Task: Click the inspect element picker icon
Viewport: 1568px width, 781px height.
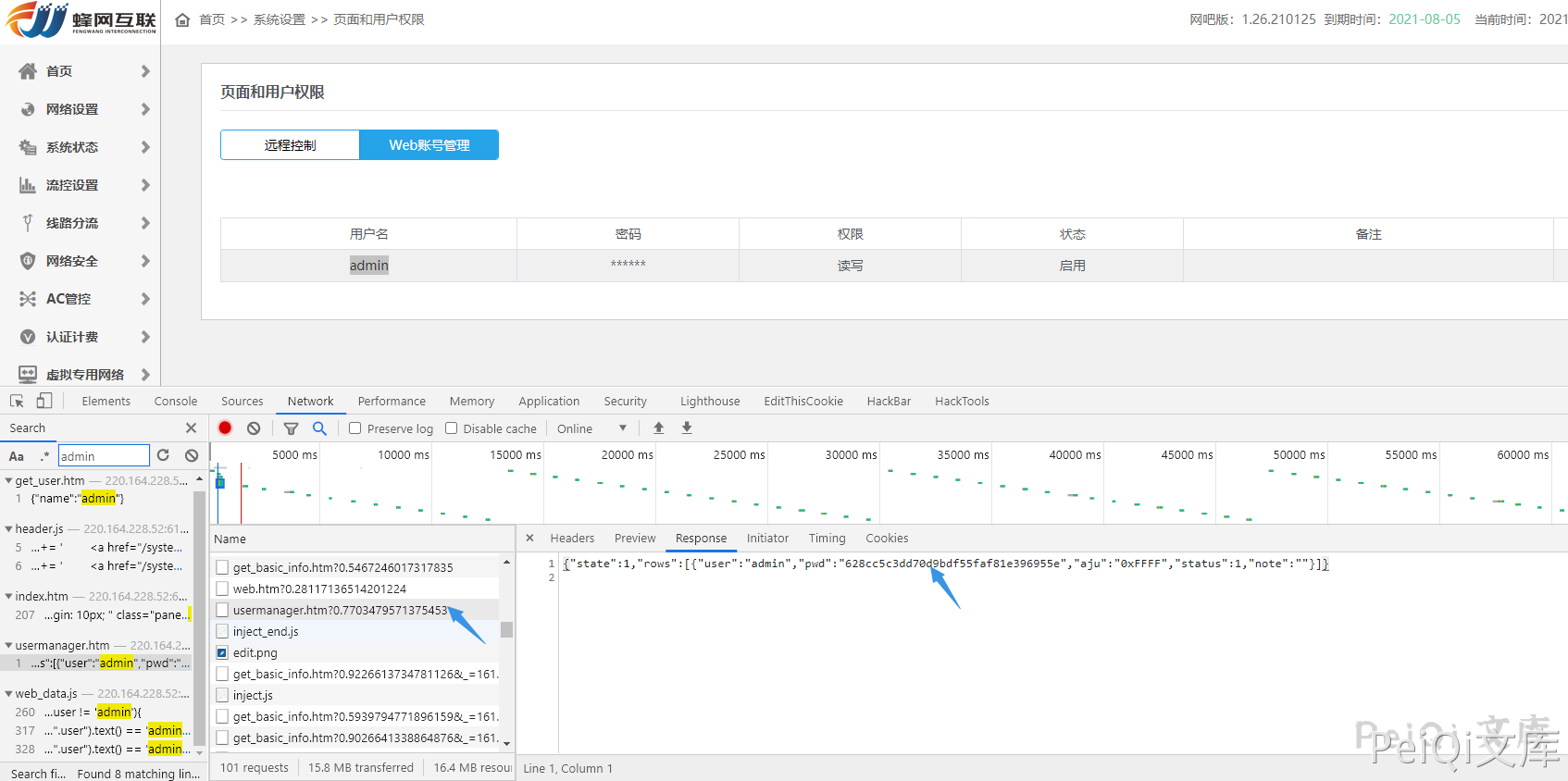Action: click(x=17, y=402)
